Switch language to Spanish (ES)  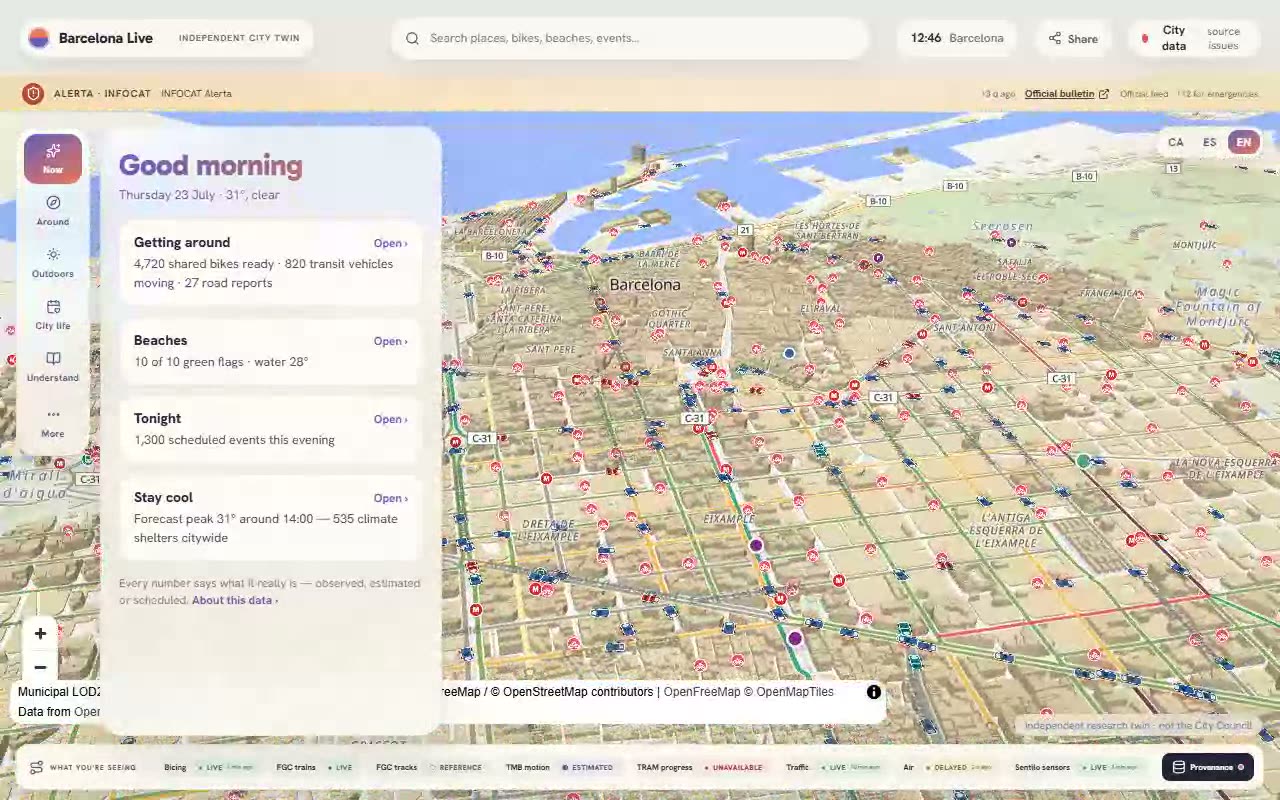tap(1210, 142)
